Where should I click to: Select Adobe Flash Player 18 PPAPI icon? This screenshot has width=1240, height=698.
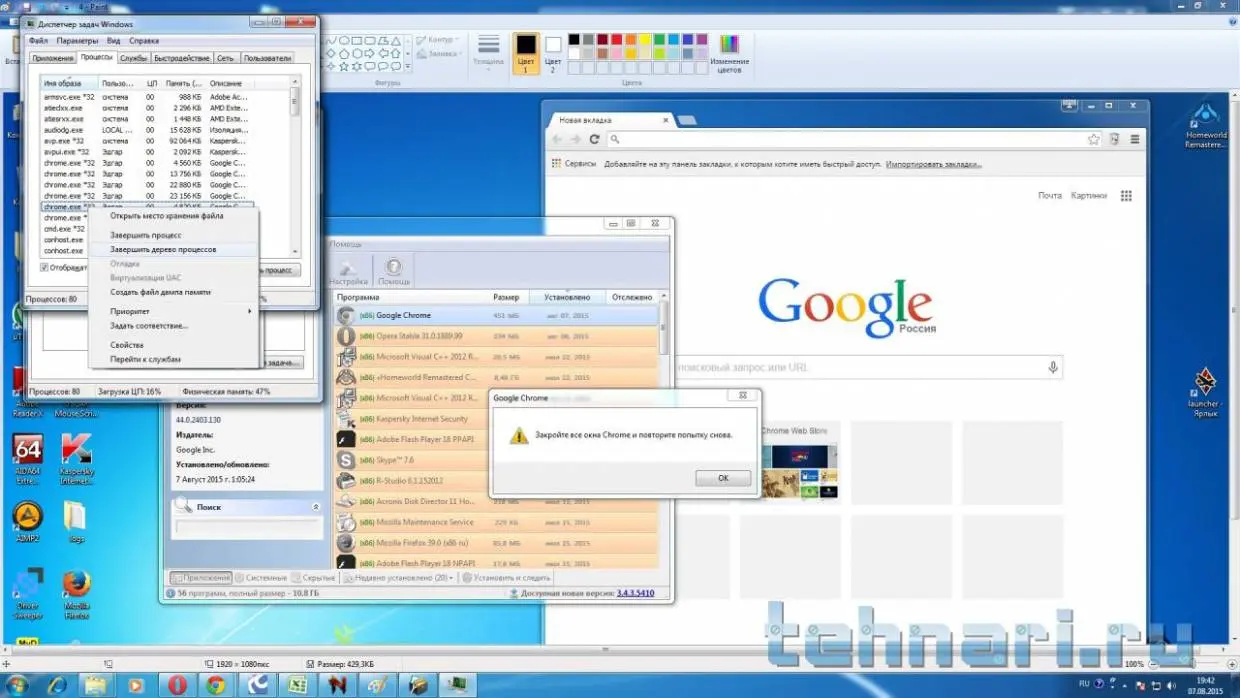tap(346, 439)
